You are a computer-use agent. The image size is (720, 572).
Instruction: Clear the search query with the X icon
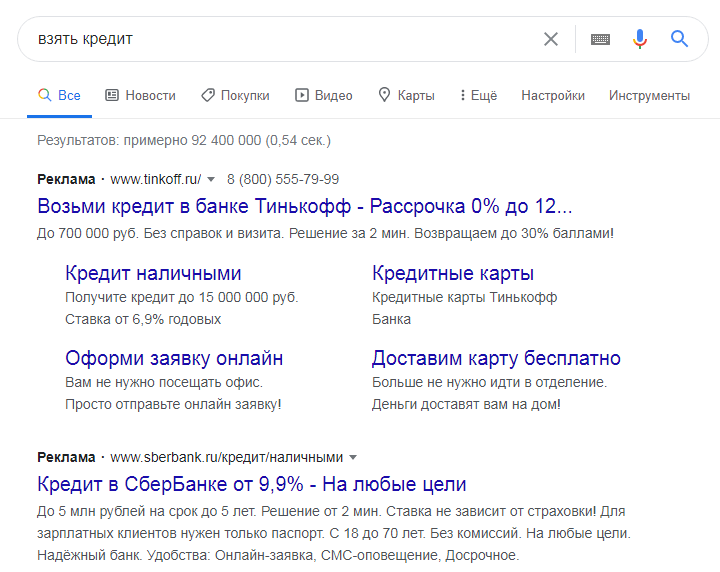[551, 39]
